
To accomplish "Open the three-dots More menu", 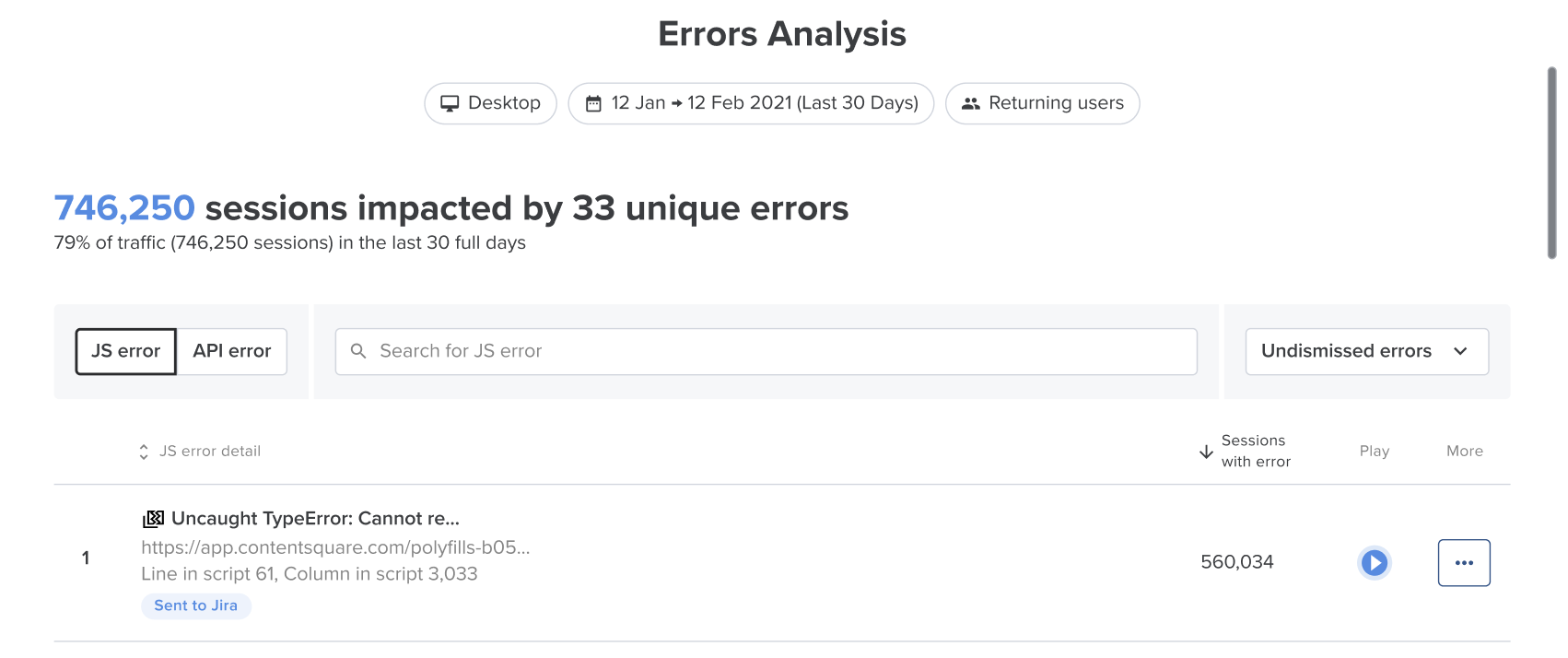I will pyautogui.click(x=1464, y=562).
